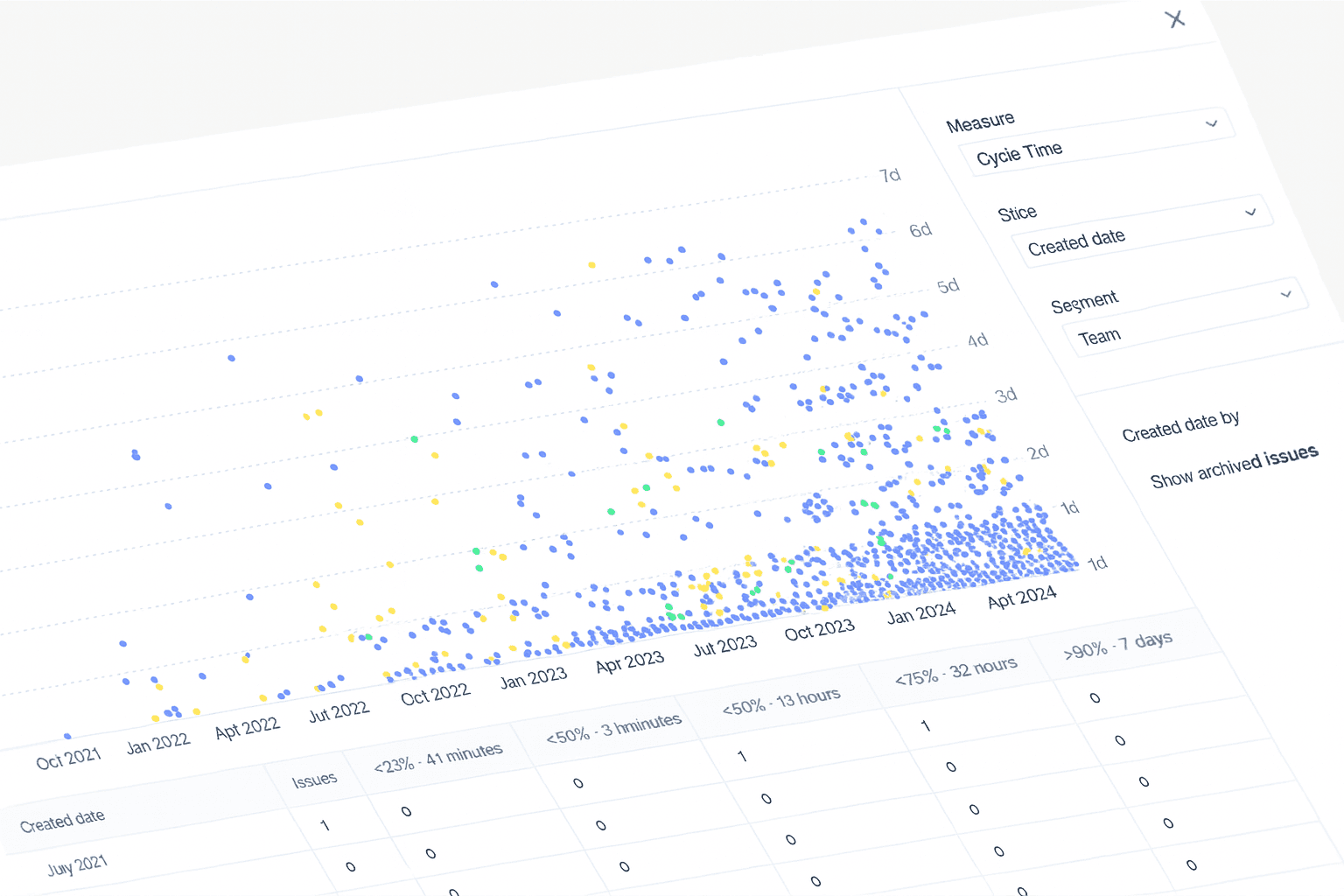Sort by the >90% - 7 days column
The width and height of the screenshot is (1344, 896).
(1117, 646)
